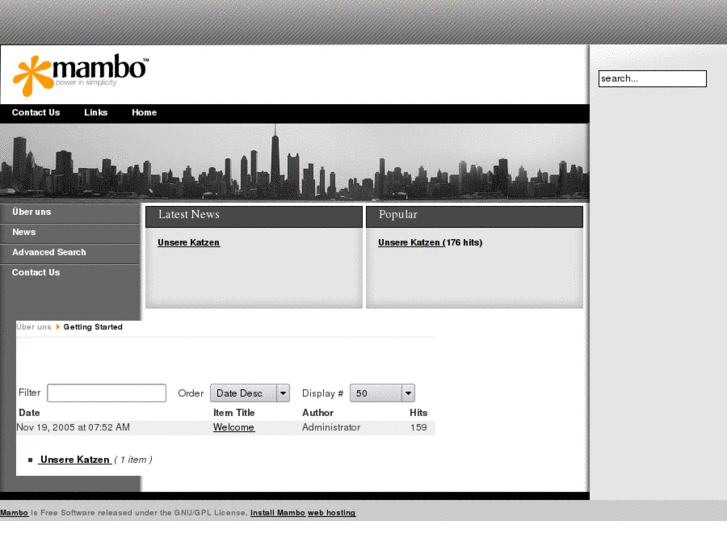Go to Home in the top menu bar
Image resolution: width=727 pixels, height=545 pixels.
(144, 113)
